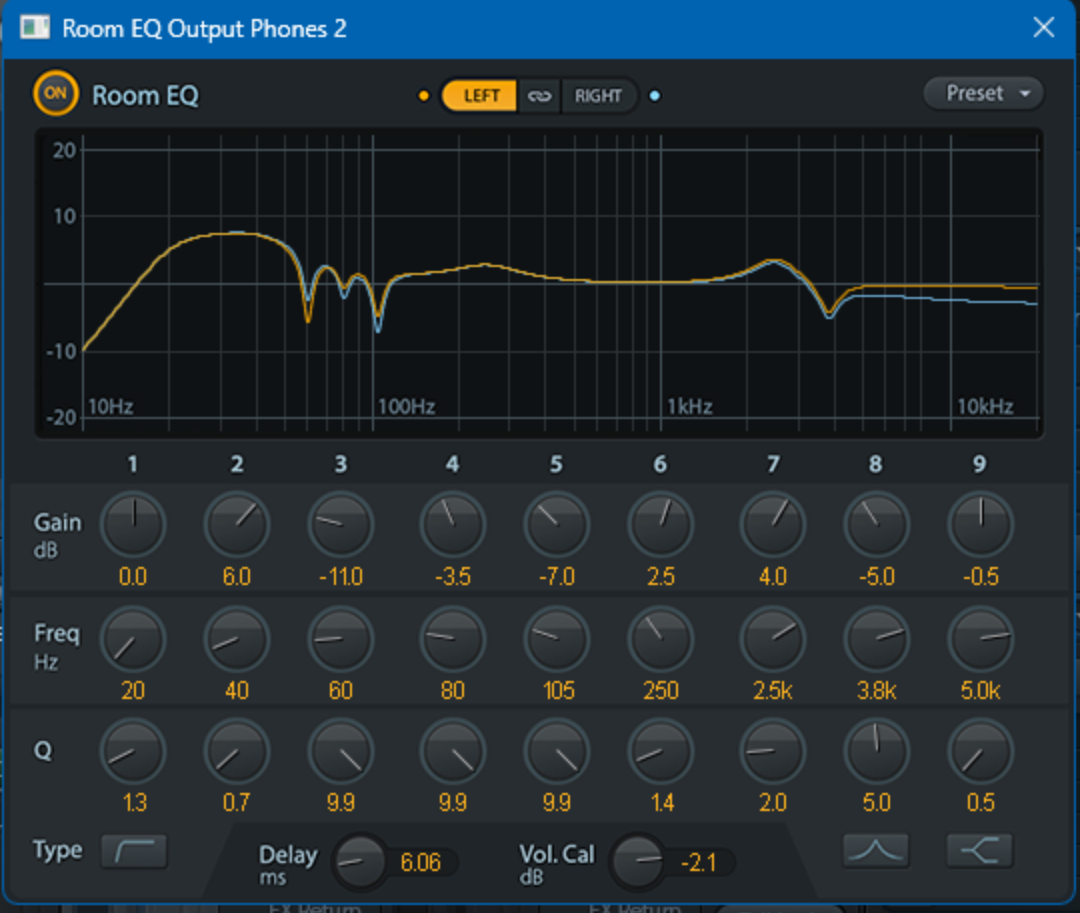Click the Delay value field showing 6.06
1080x913 pixels.
(421, 862)
